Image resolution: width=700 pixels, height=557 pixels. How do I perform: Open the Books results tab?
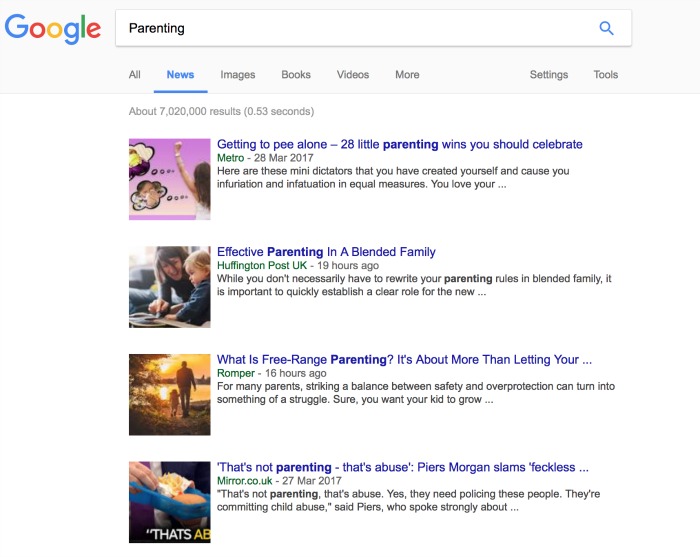[x=296, y=75]
